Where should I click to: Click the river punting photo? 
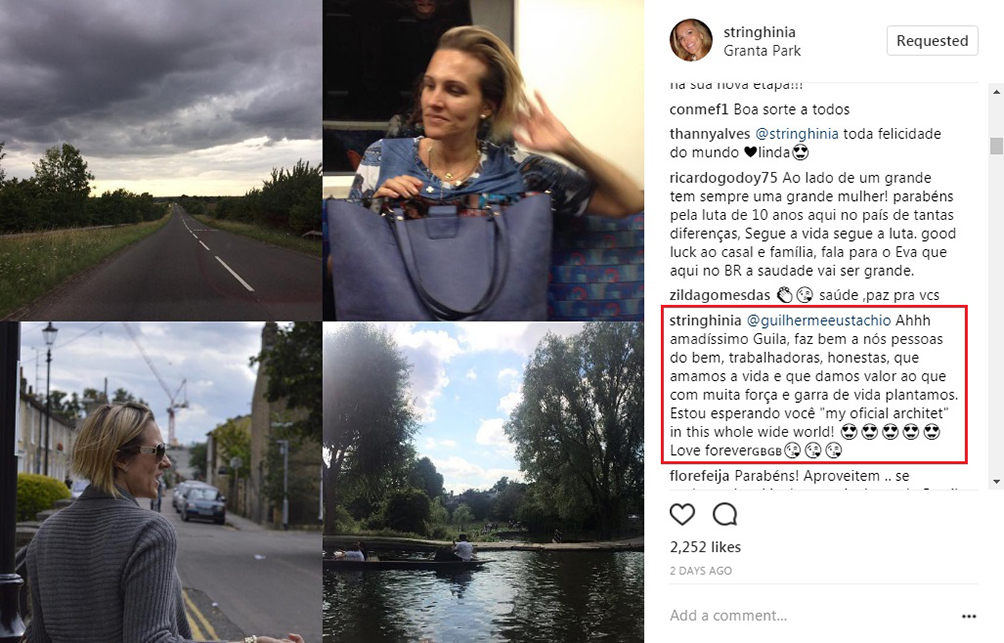click(x=483, y=482)
